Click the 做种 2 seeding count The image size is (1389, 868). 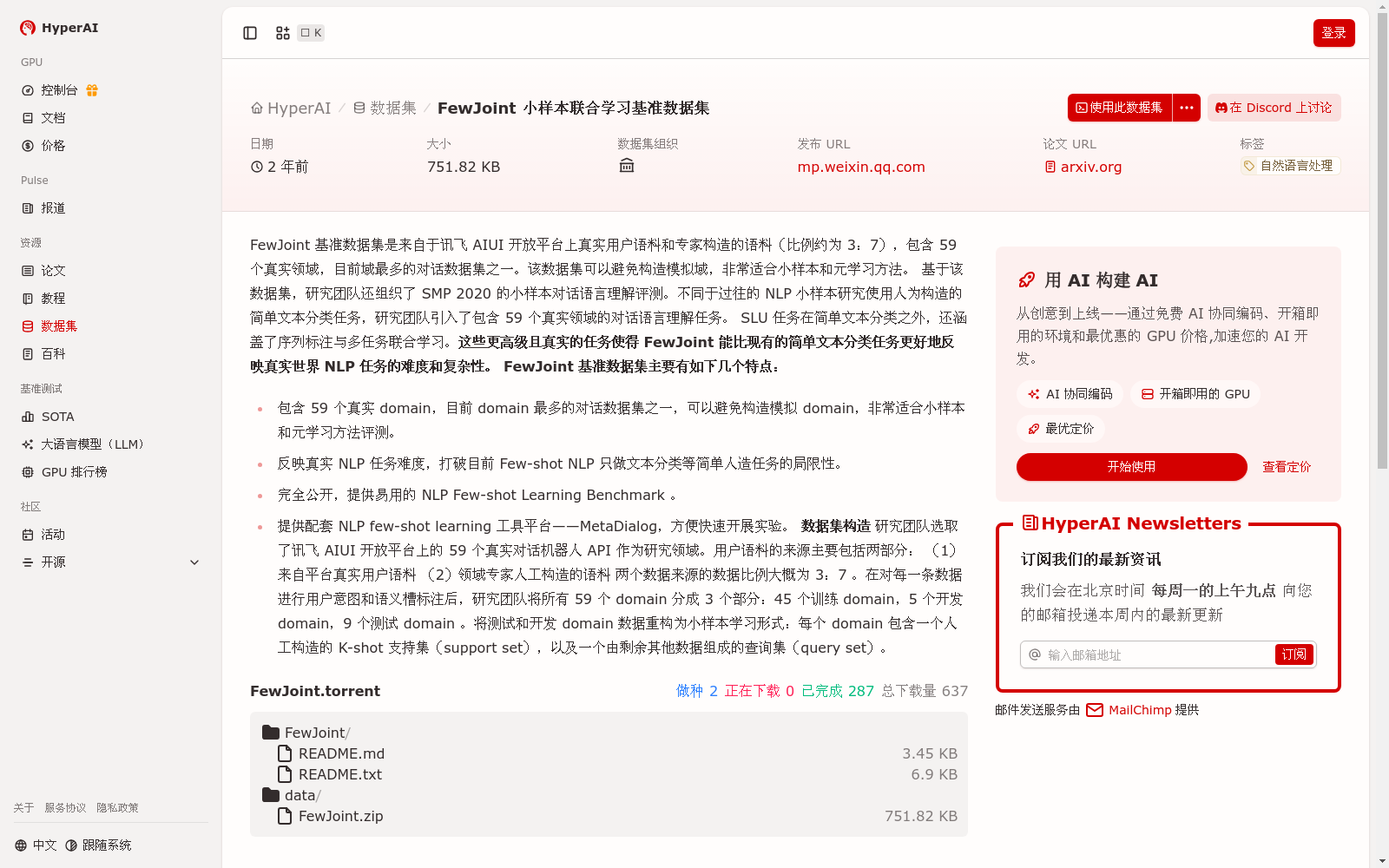pos(697,691)
